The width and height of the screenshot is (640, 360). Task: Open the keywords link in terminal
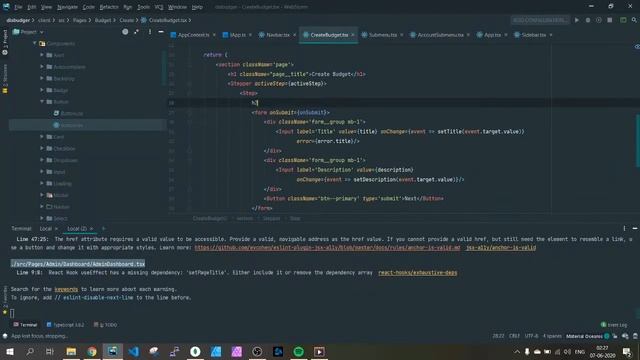66,289
